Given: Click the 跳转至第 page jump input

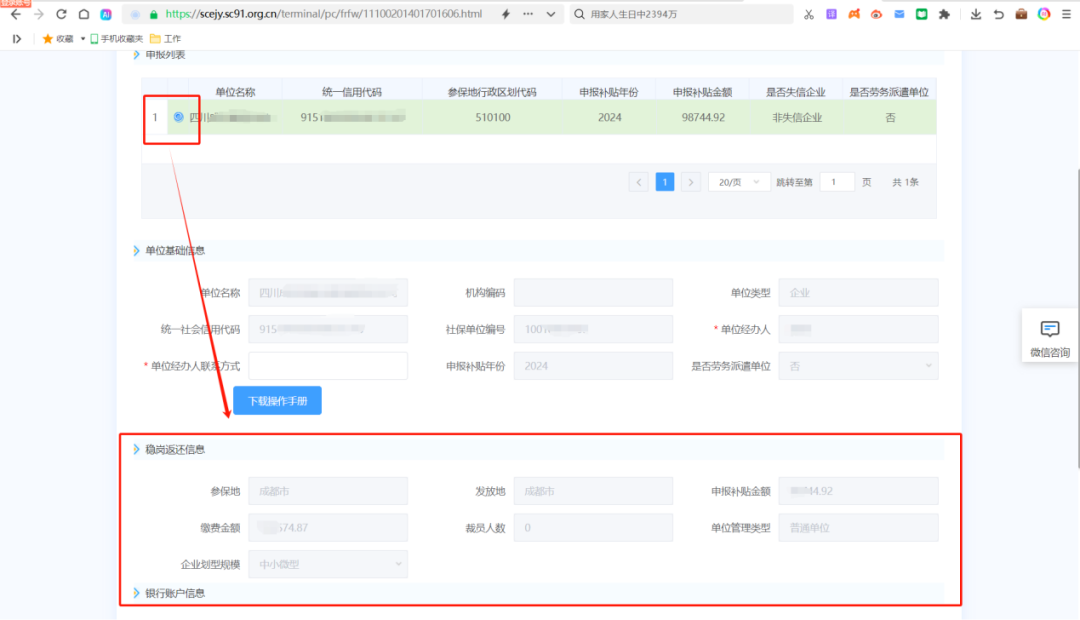Looking at the screenshot, I should click(837, 182).
